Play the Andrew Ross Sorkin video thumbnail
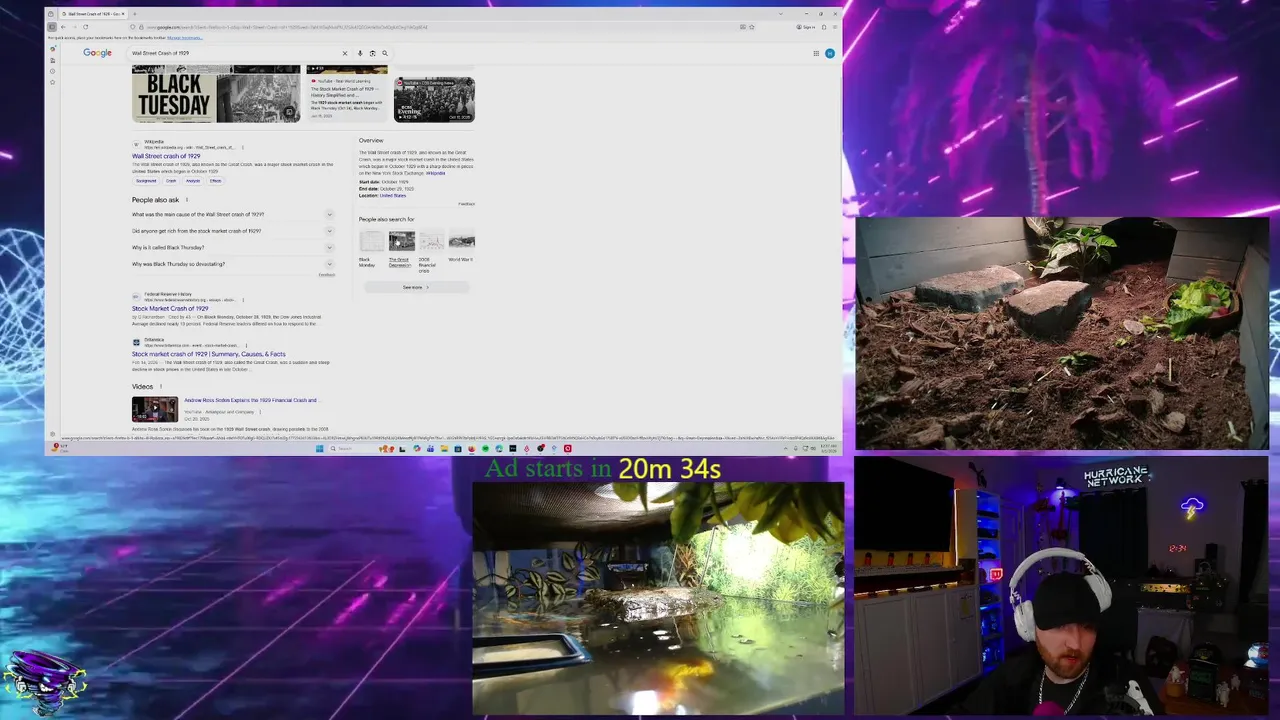Screen dimensions: 1280x720 (x=155, y=409)
